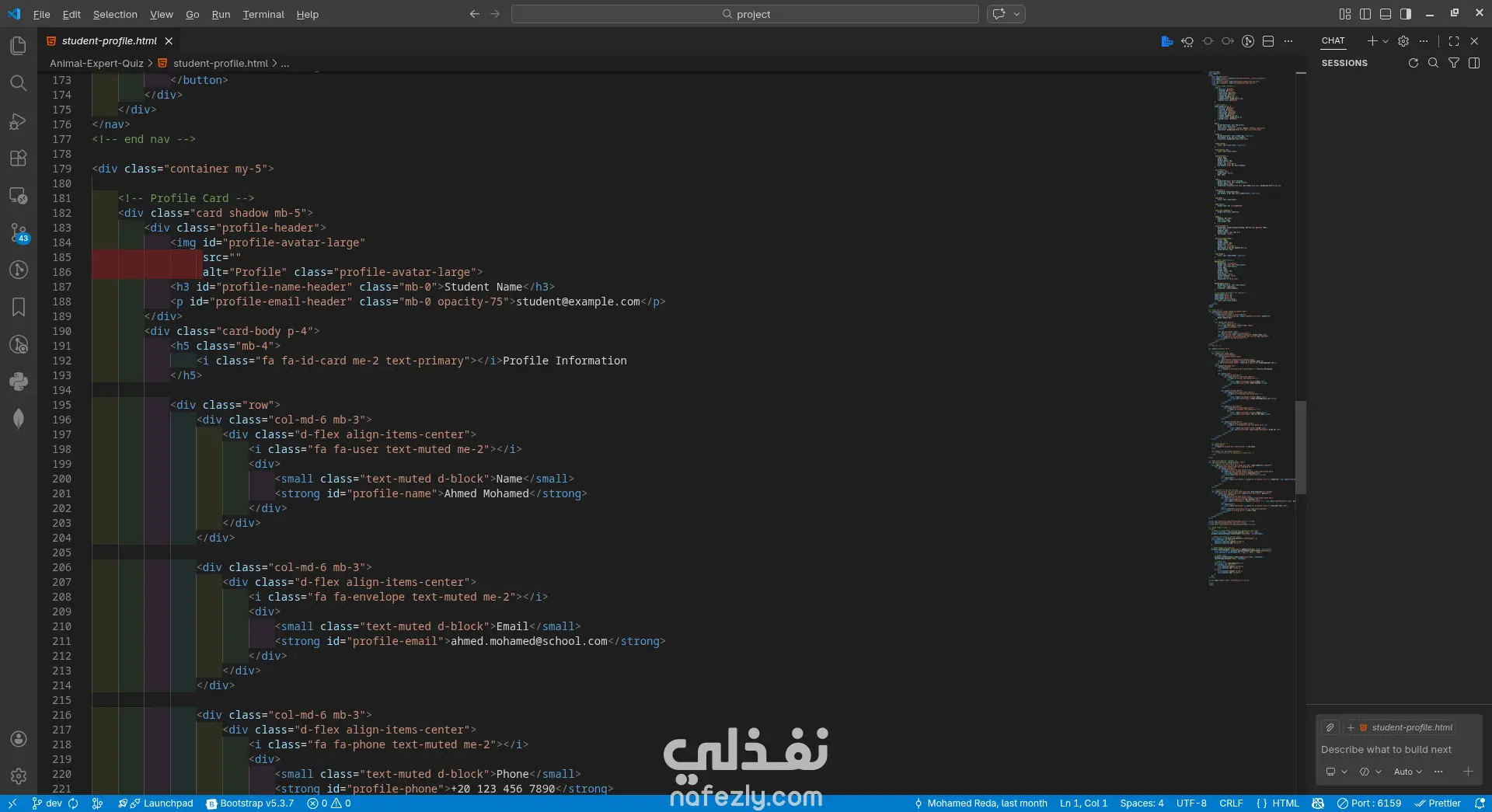1492x812 pixels.
Task: Toggle Port : 6159 live server
Action: pyautogui.click(x=1369, y=803)
